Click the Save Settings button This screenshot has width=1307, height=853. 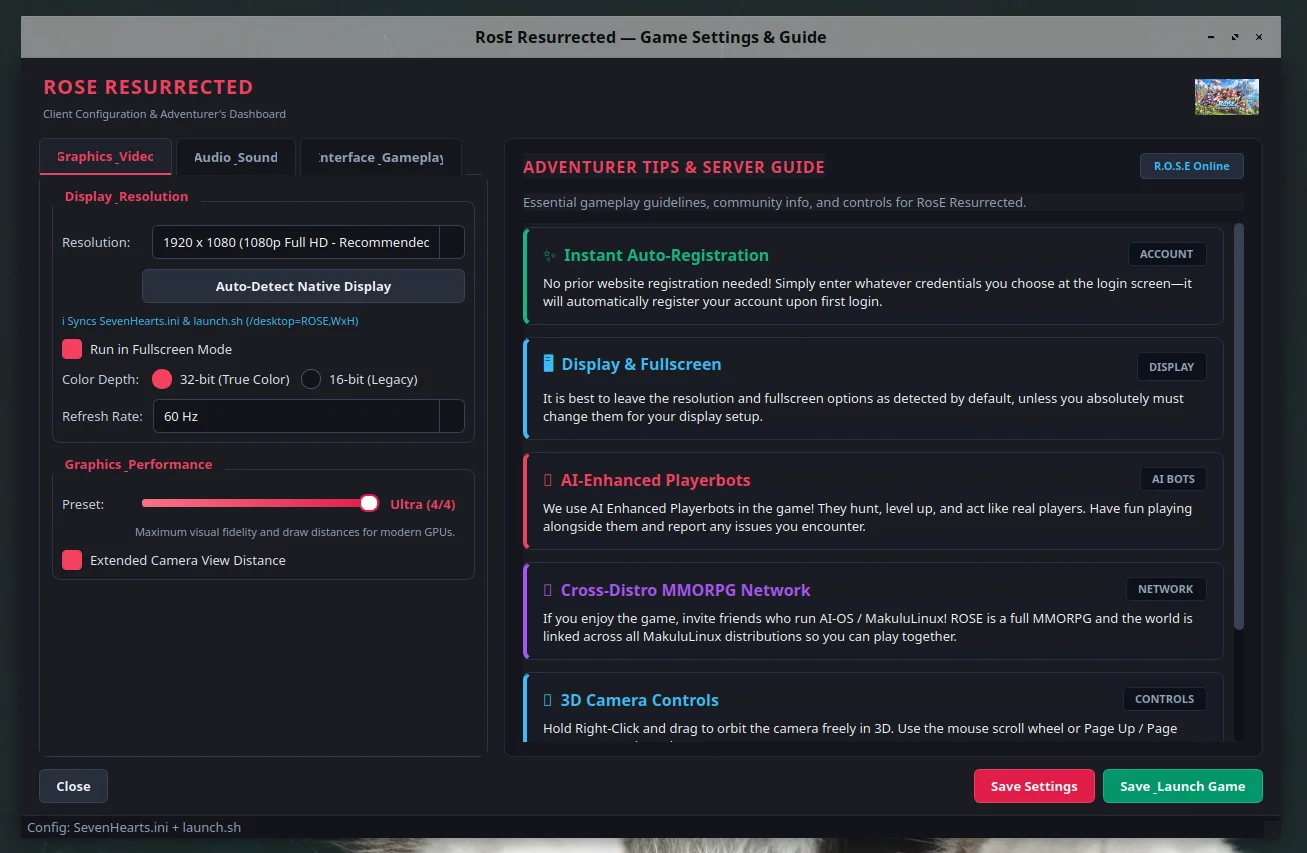tap(1034, 786)
